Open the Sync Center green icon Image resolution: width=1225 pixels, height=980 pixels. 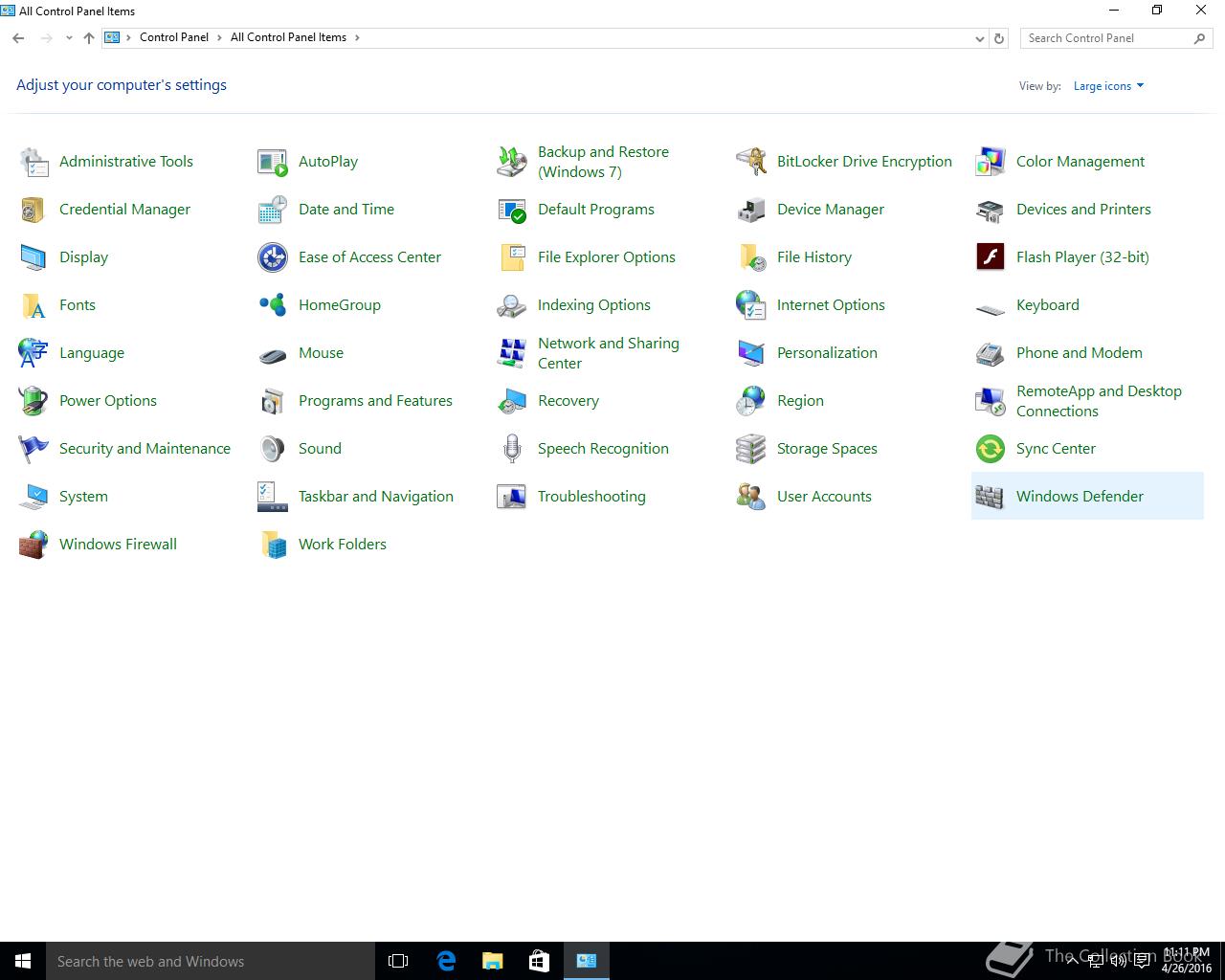[990, 449]
